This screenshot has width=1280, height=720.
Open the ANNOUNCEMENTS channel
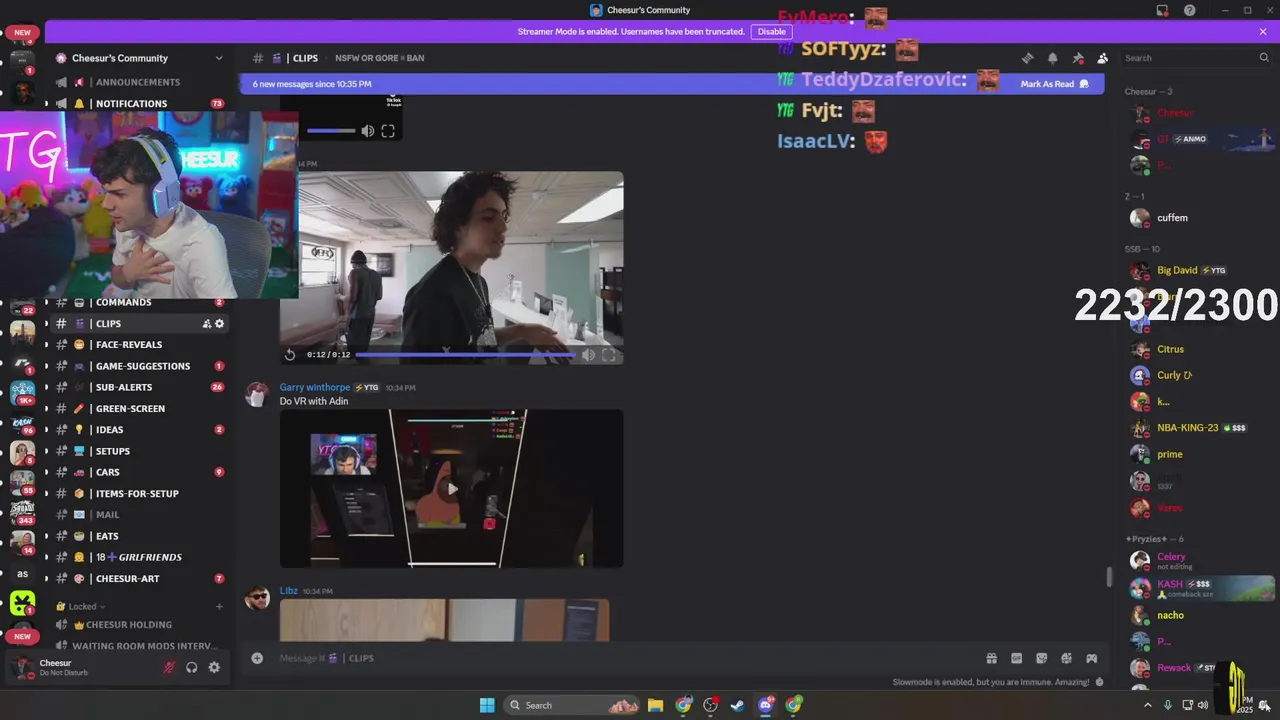pos(139,82)
